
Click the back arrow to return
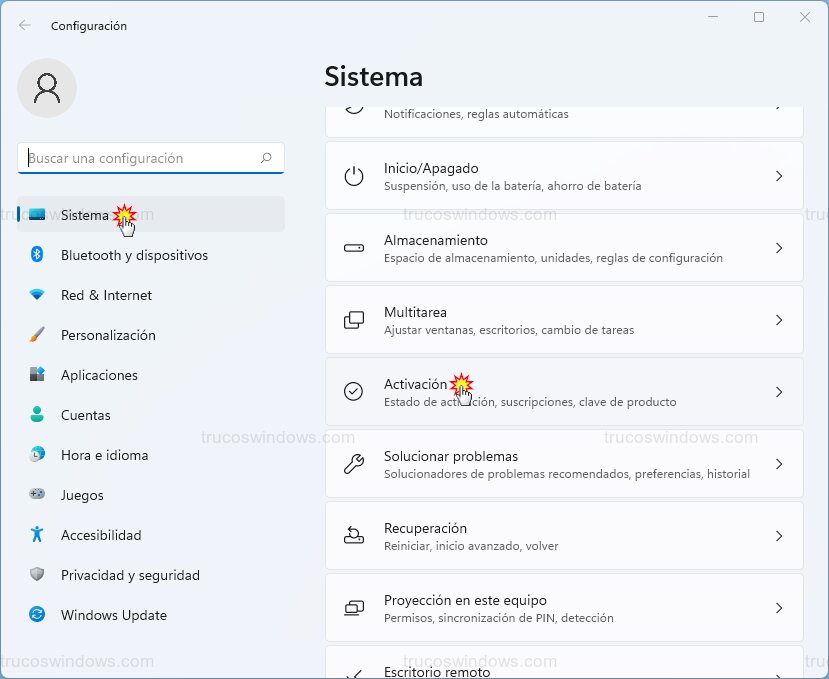[x=24, y=26]
